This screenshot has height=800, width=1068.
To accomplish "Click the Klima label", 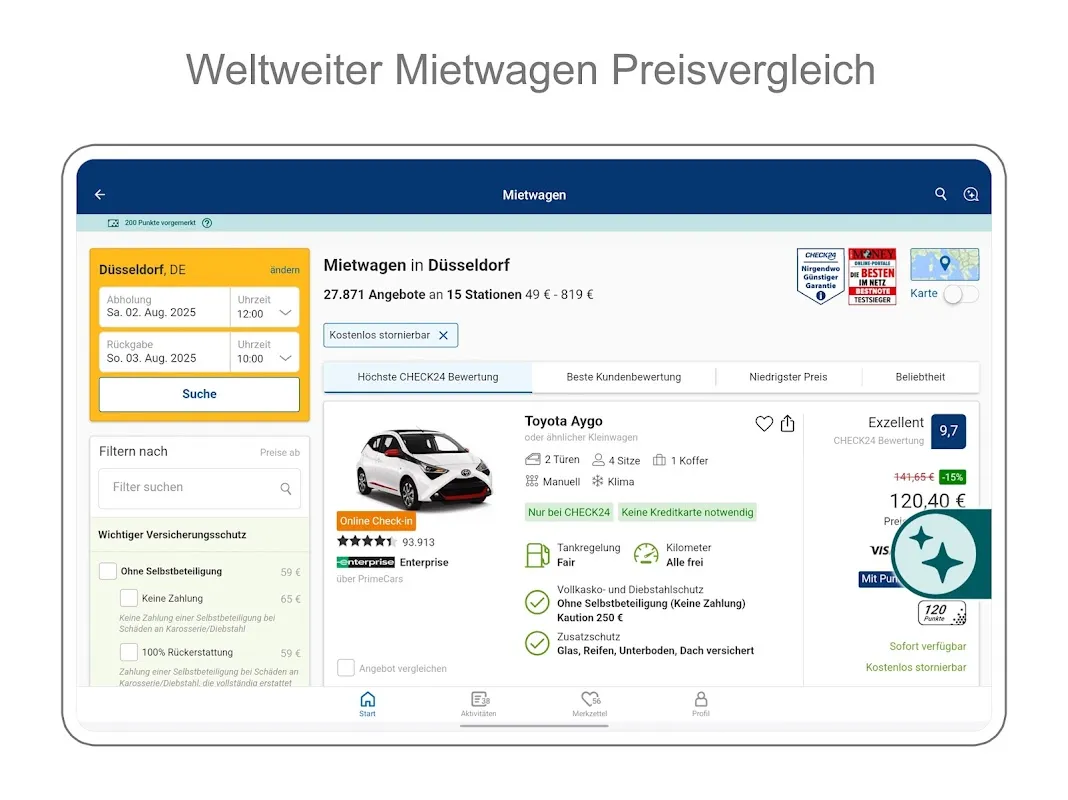I will pos(621,482).
